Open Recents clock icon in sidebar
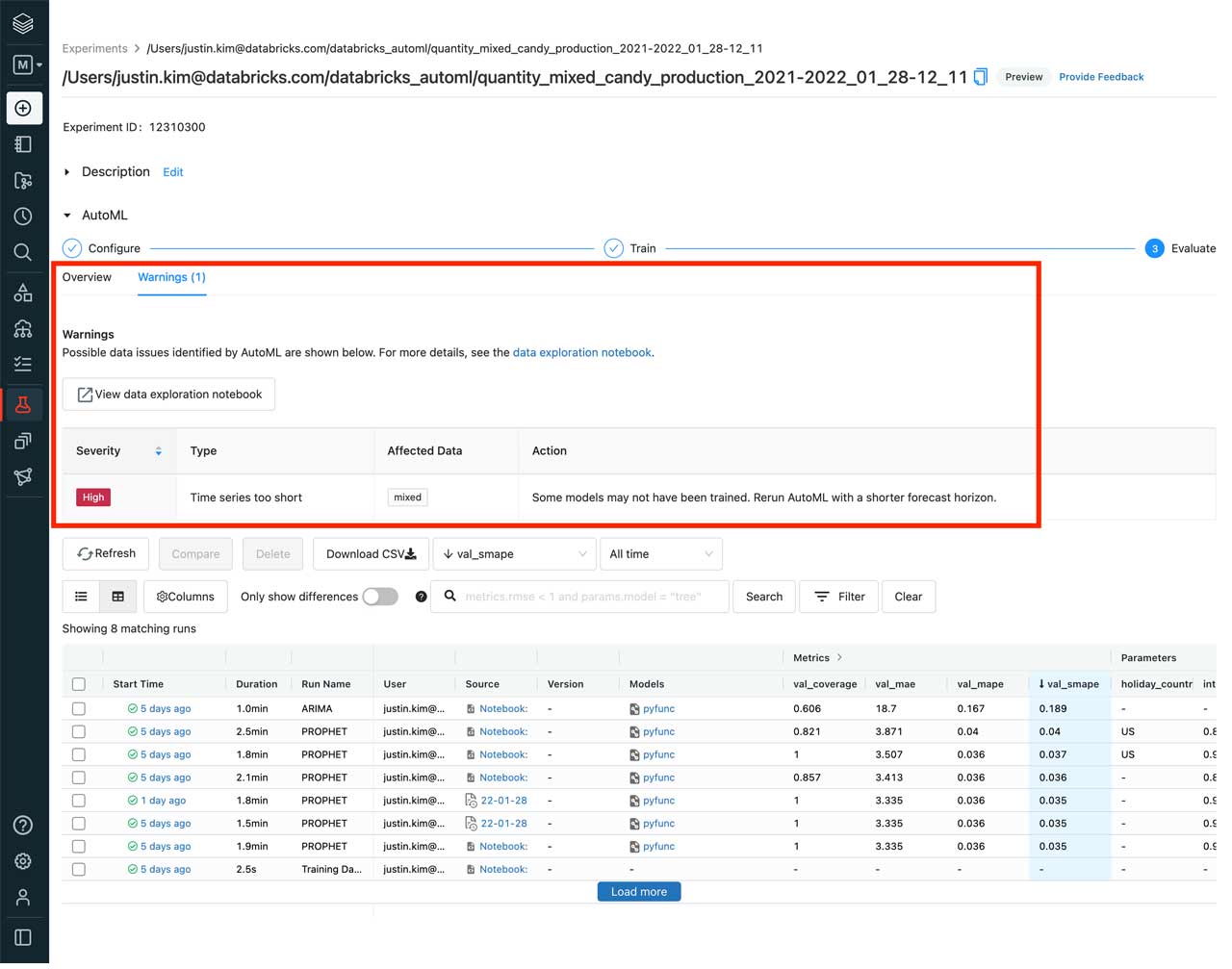Viewport: 1232px width, 969px height. 23,217
